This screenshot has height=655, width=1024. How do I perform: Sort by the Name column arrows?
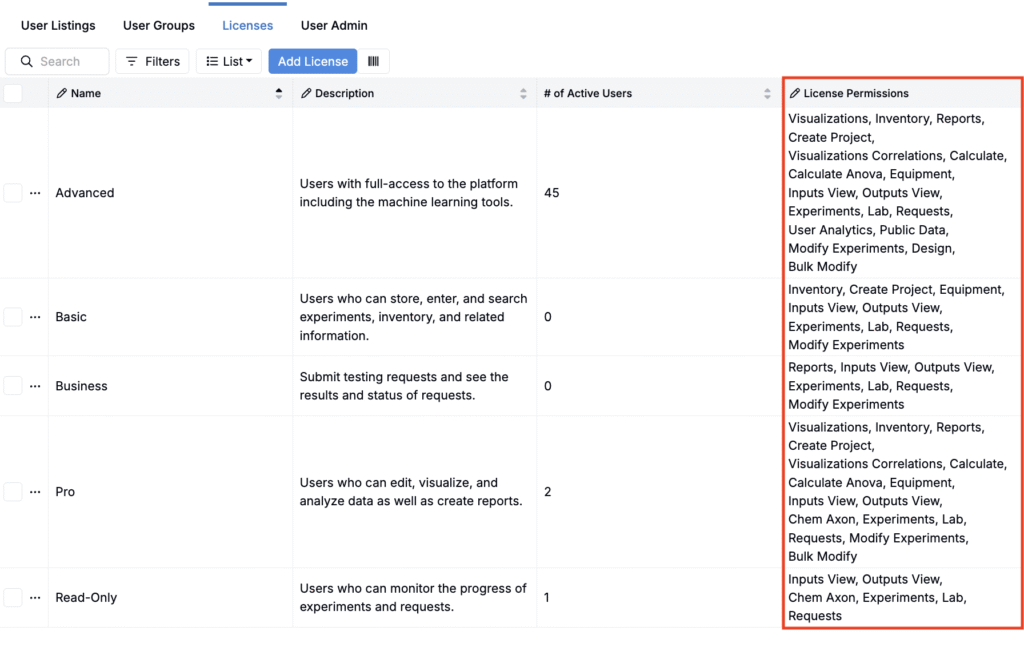click(278, 93)
